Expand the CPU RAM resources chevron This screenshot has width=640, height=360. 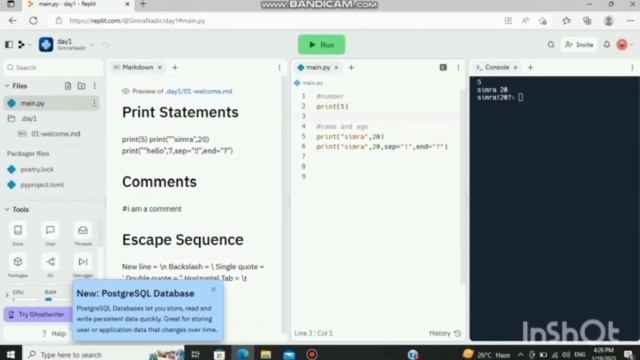tap(7, 295)
